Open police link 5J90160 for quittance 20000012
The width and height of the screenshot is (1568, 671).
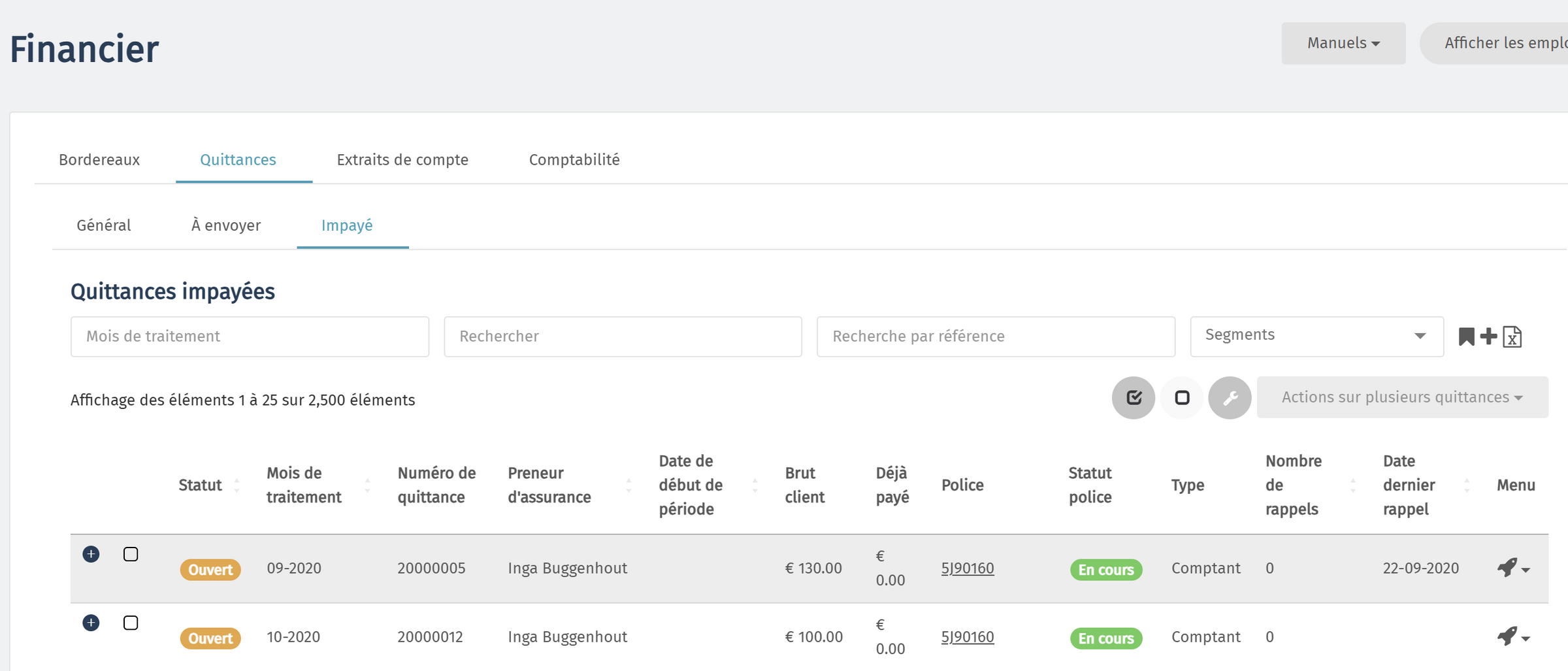pos(968,636)
